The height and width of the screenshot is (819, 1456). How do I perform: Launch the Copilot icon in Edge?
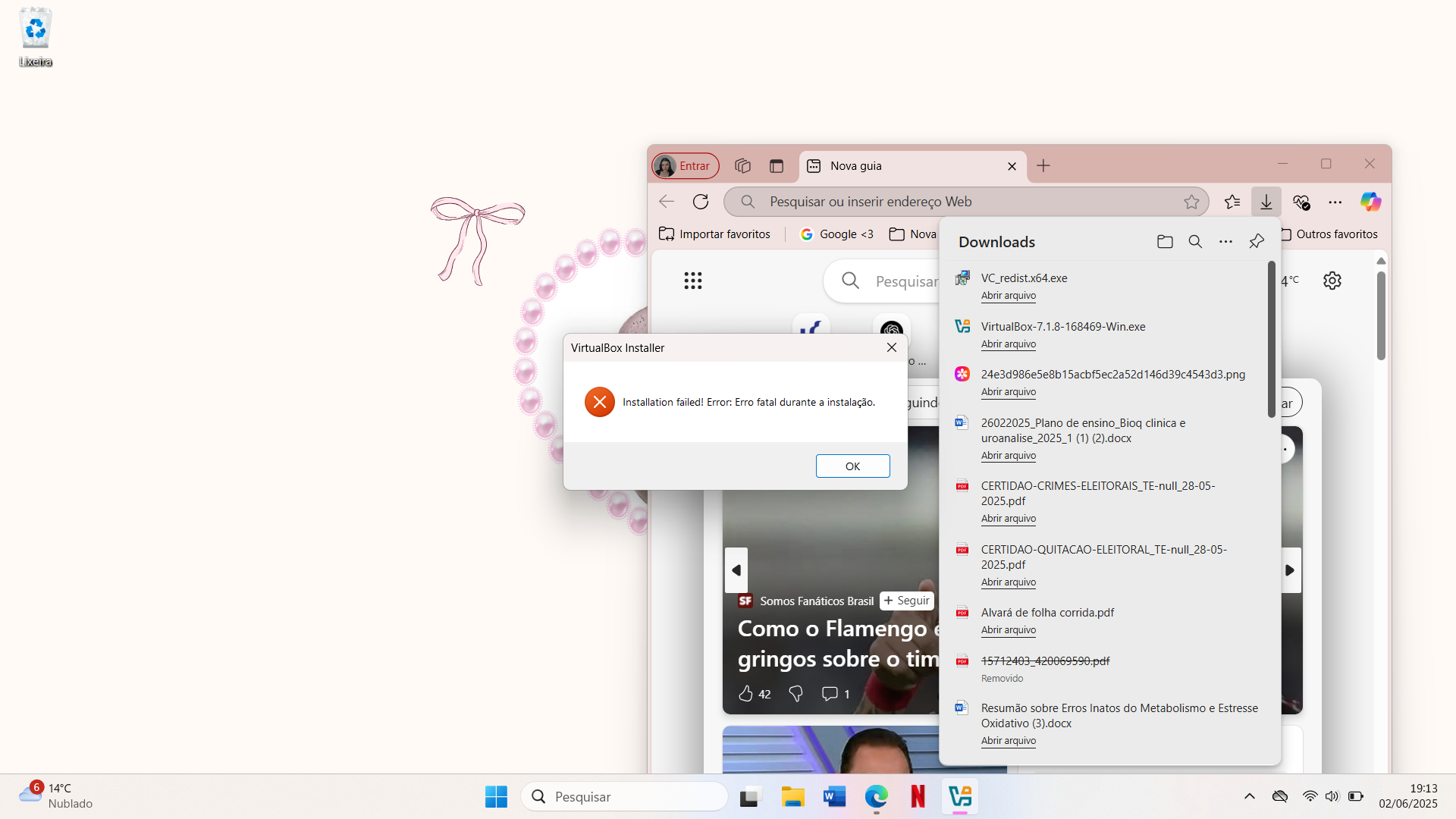[1370, 202]
